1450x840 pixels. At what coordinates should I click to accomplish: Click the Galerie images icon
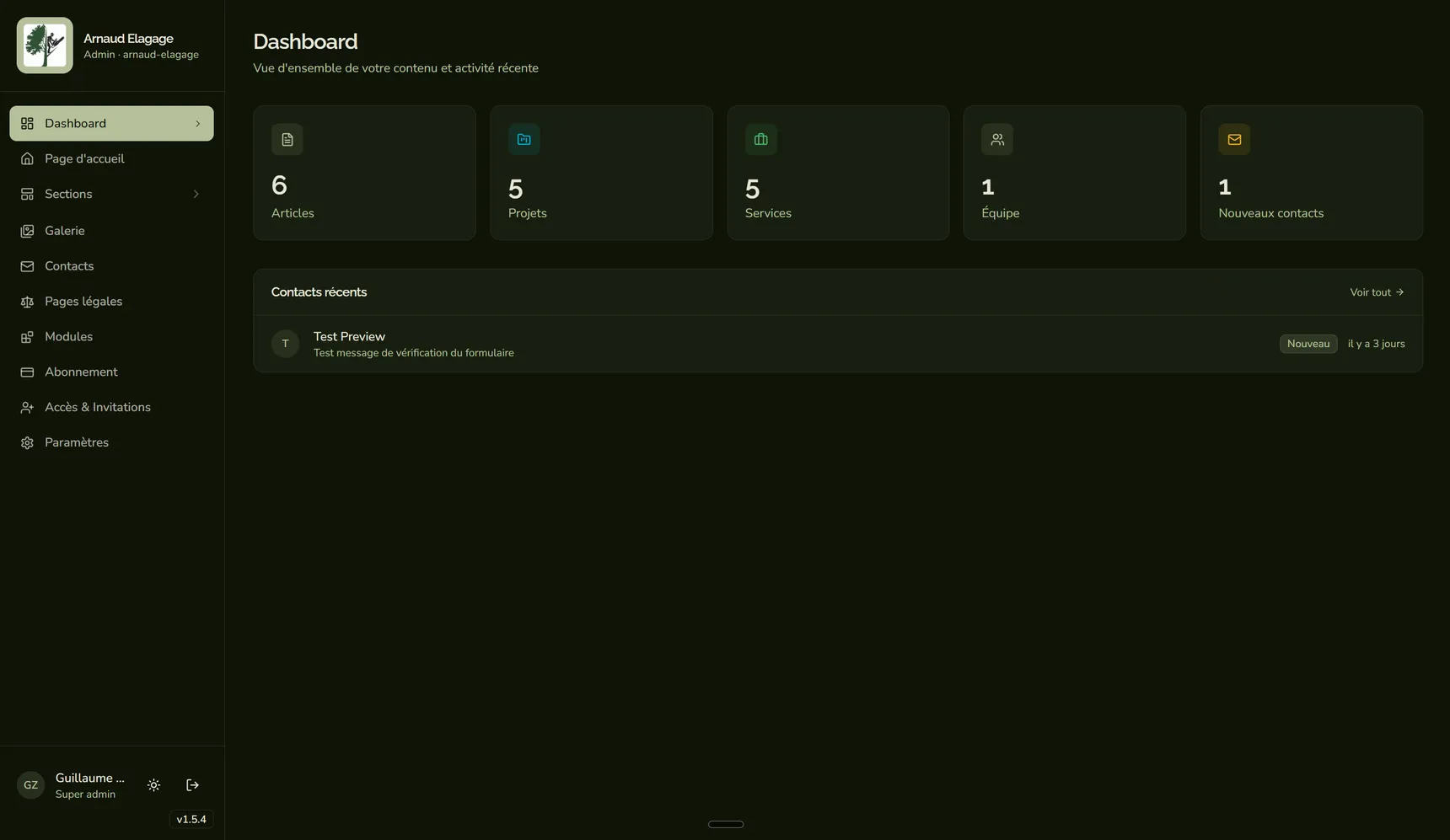pos(27,231)
